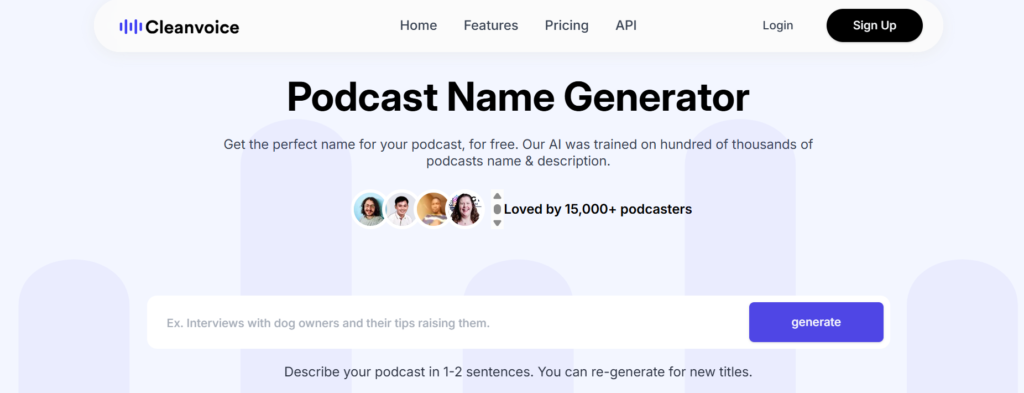Open the Pricing nav link
1024x393 pixels.
pyautogui.click(x=567, y=25)
